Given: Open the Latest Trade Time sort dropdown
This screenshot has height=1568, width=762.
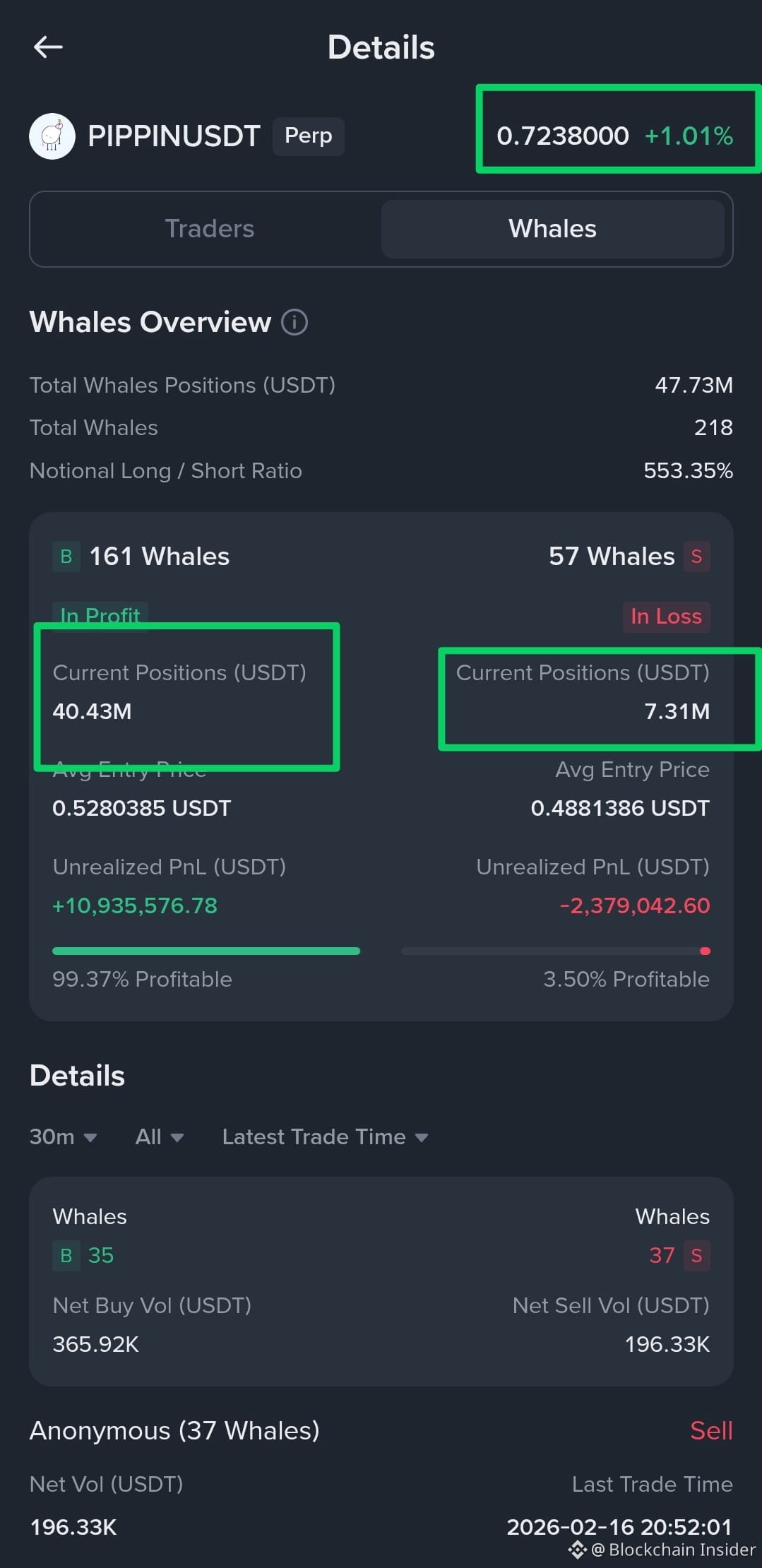Looking at the screenshot, I should point(325,1136).
